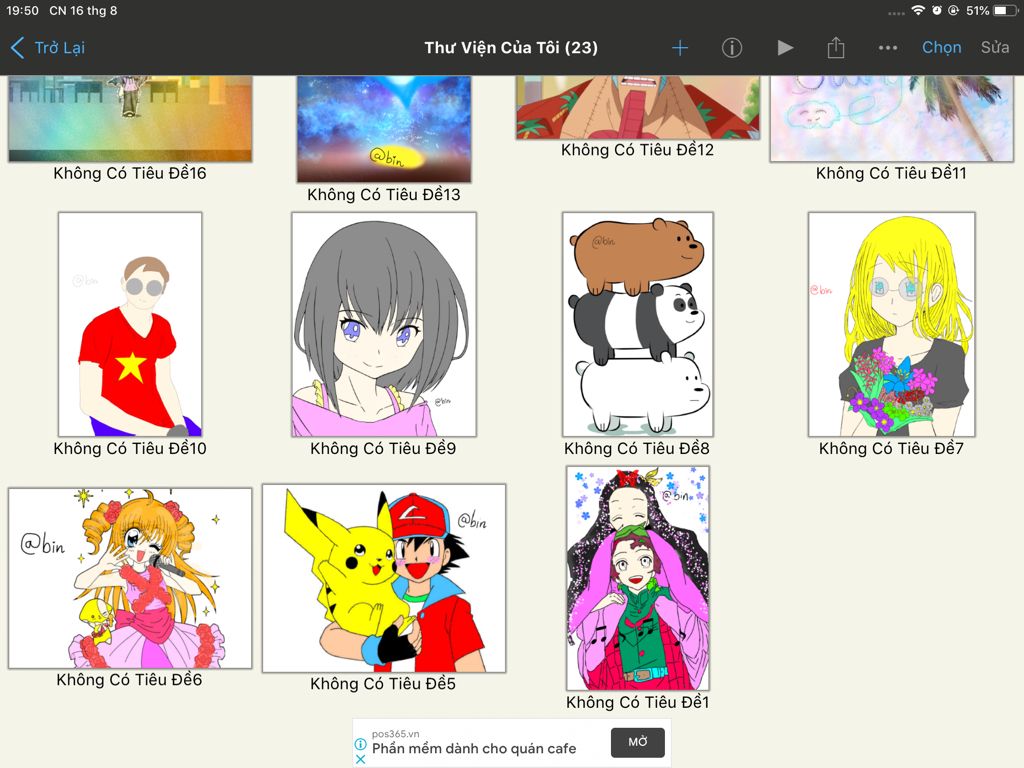Open blonde girl with flowers drawing
The height and width of the screenshot is (768, 1024).
tap(891, 324)
